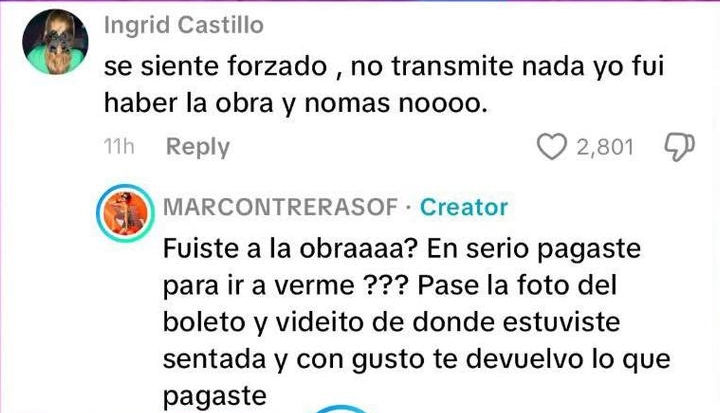Image resolution: width=720 pixels, height=413 pixels.
Task: Select the line starting 'para ir a verme'
Action: [390, 285]
